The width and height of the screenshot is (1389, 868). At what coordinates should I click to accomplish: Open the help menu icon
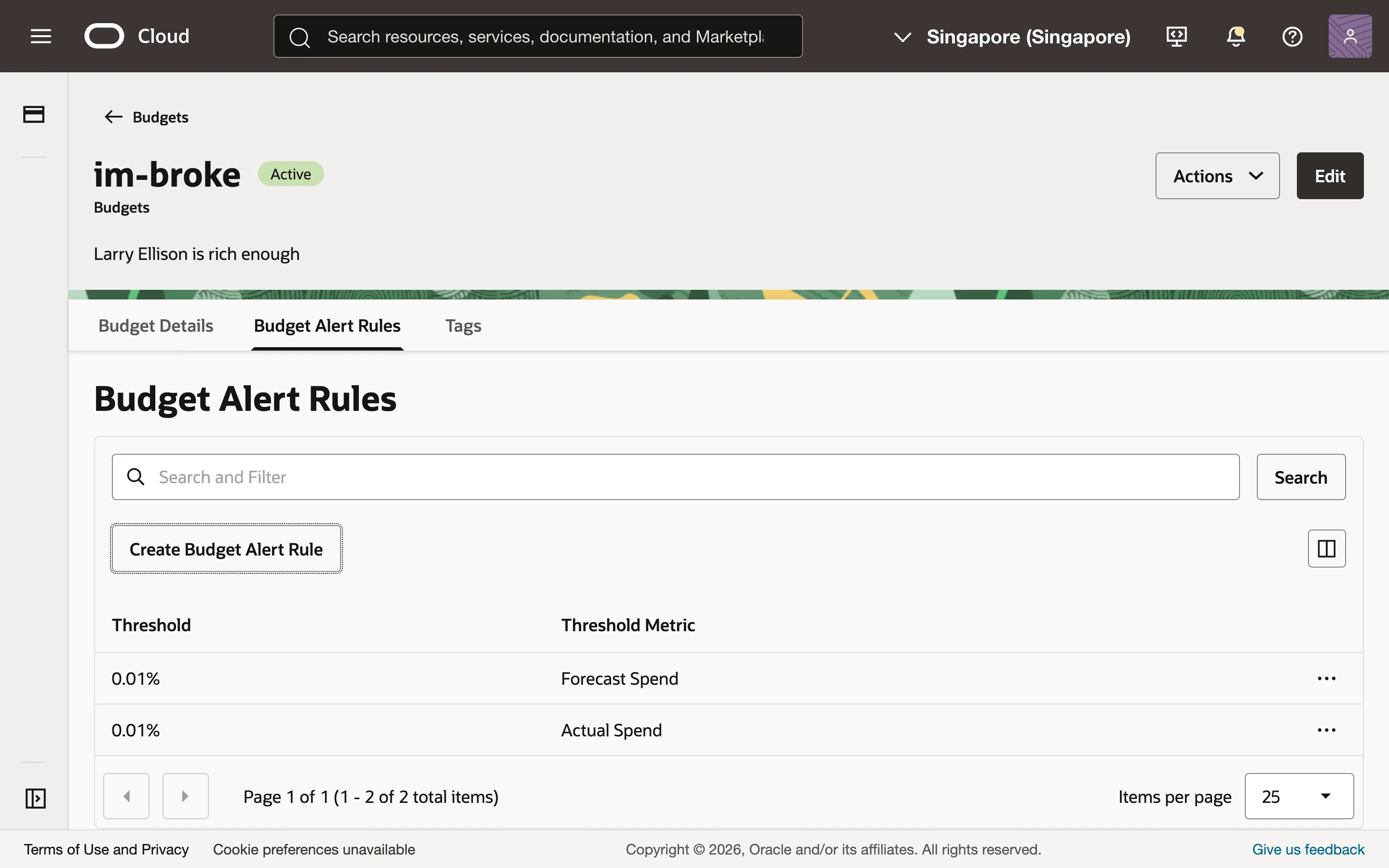pos(1293,36)
